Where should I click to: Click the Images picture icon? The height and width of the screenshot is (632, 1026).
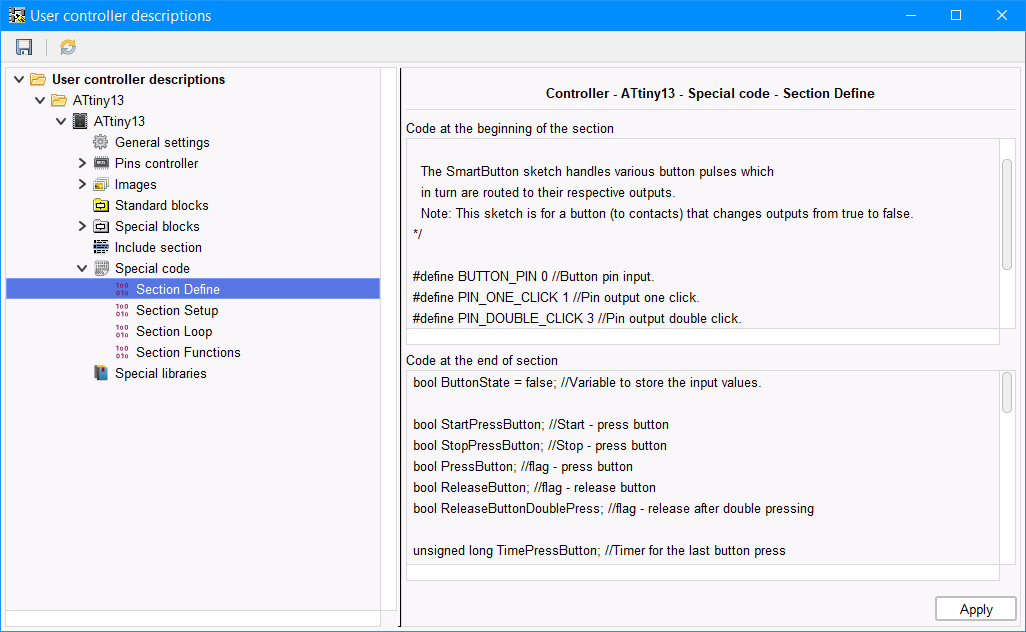point(101,184)
